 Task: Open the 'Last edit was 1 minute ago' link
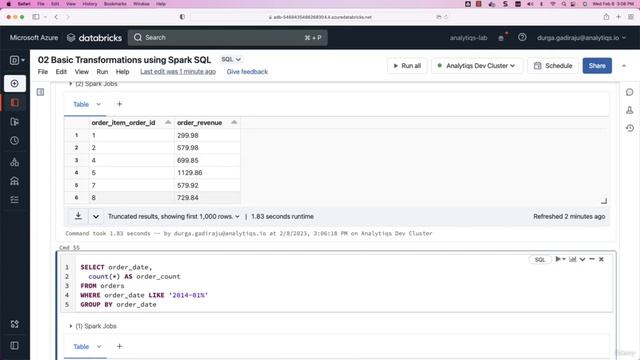coord(178,71)
